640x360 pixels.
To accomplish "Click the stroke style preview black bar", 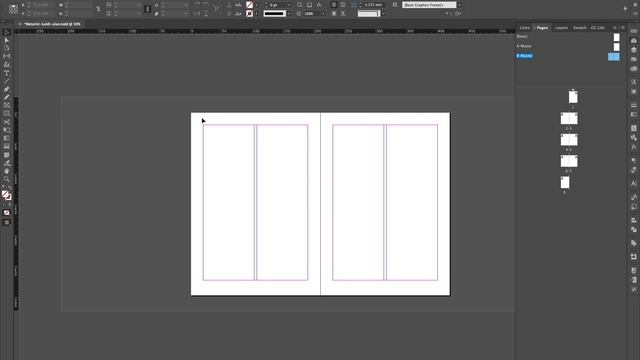I will point(274,13).
